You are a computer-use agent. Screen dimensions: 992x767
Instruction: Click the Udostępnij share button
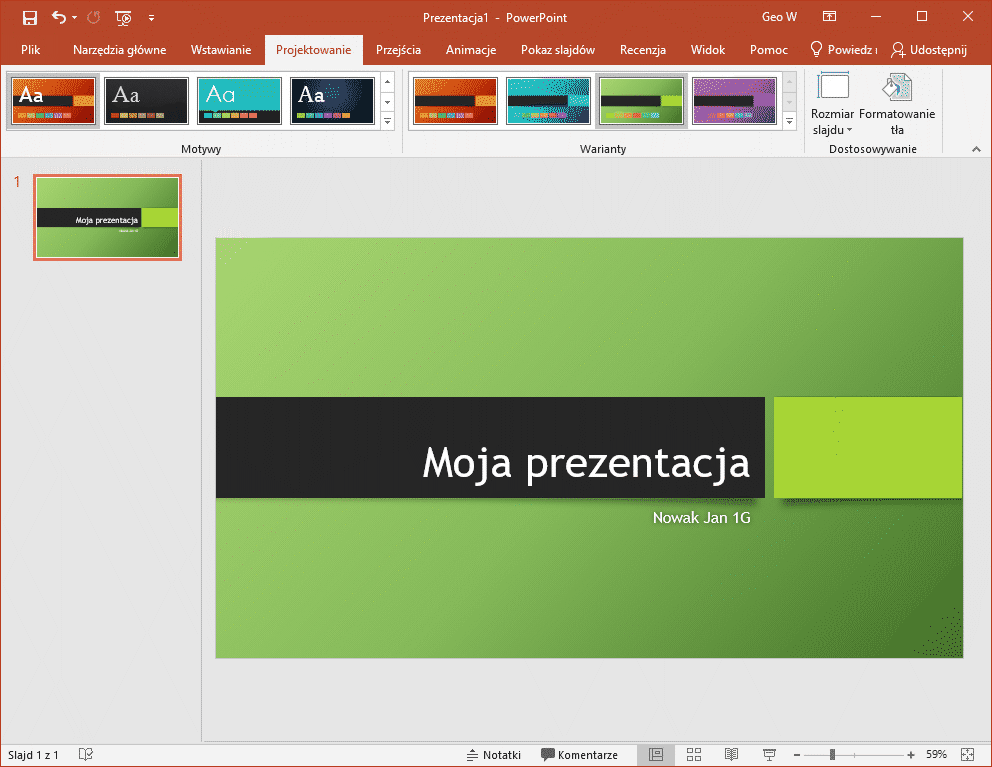tap(929, 50)
